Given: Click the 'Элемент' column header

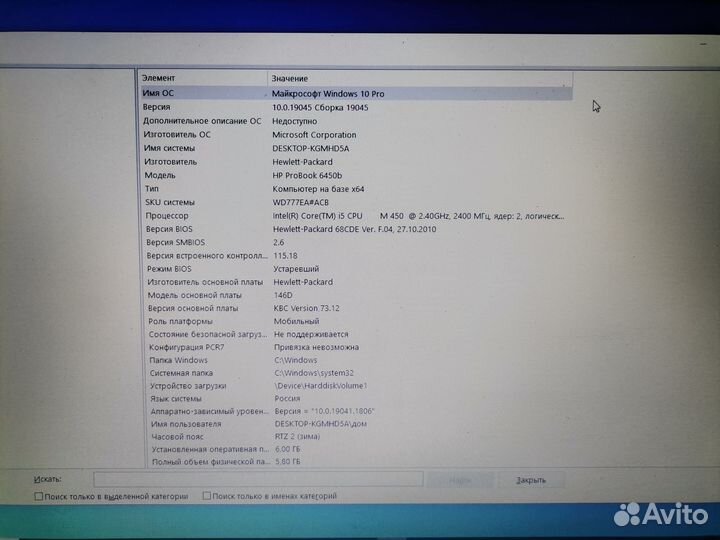Looking at the screenshot, I should click(x=203, y=78).
